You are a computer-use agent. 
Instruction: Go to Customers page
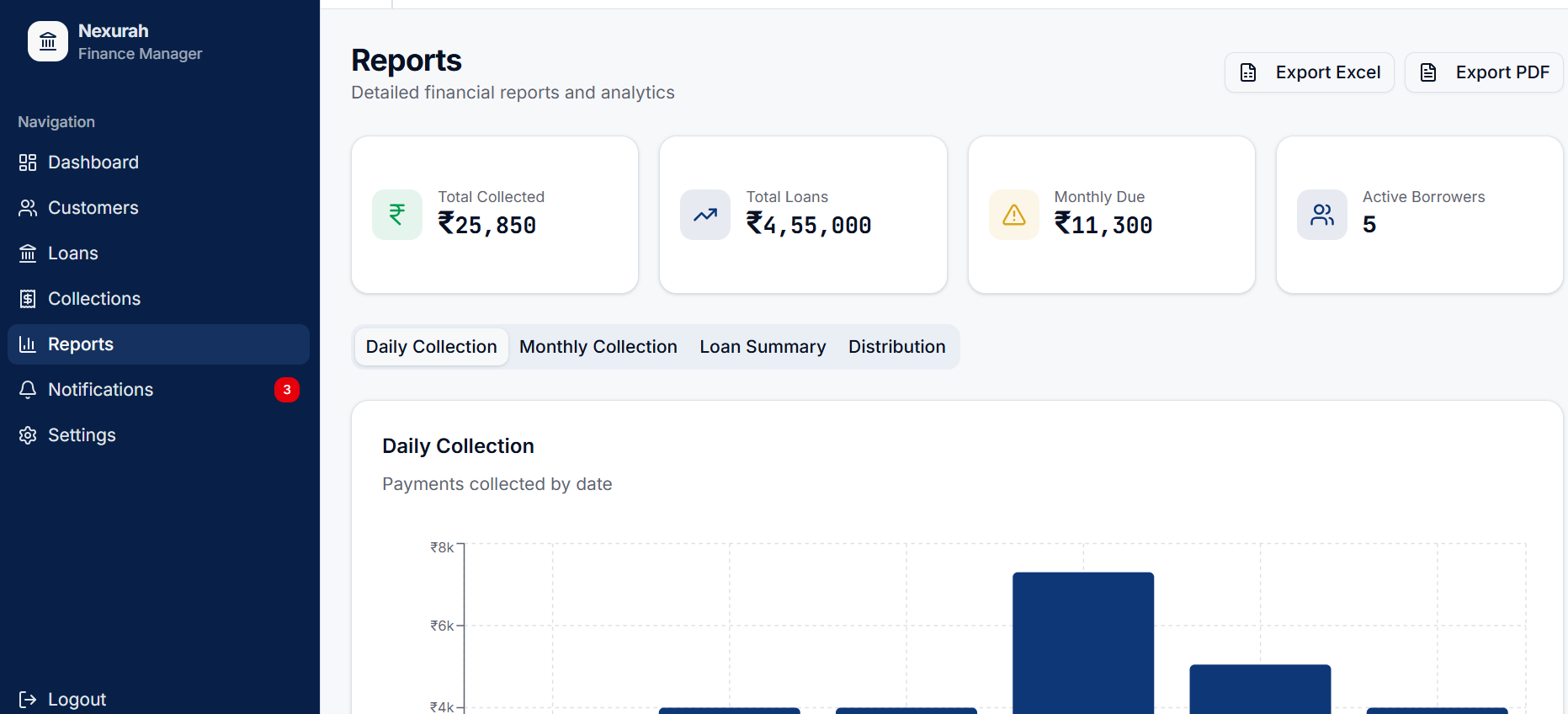tap(93, 208)
